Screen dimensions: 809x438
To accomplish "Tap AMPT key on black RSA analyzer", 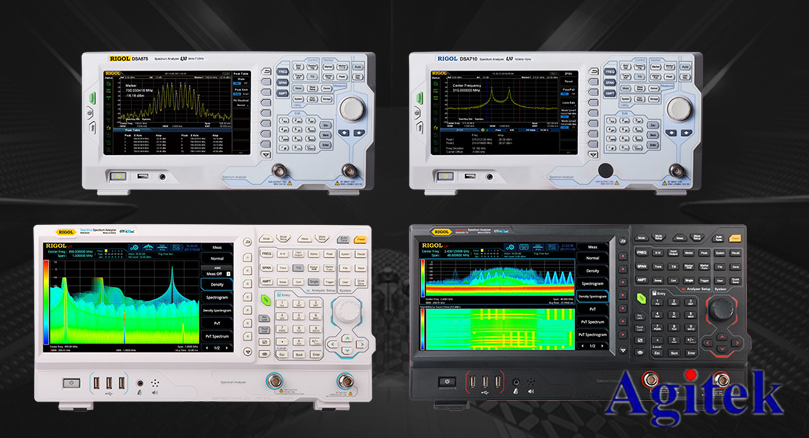I will coord(642,280).
